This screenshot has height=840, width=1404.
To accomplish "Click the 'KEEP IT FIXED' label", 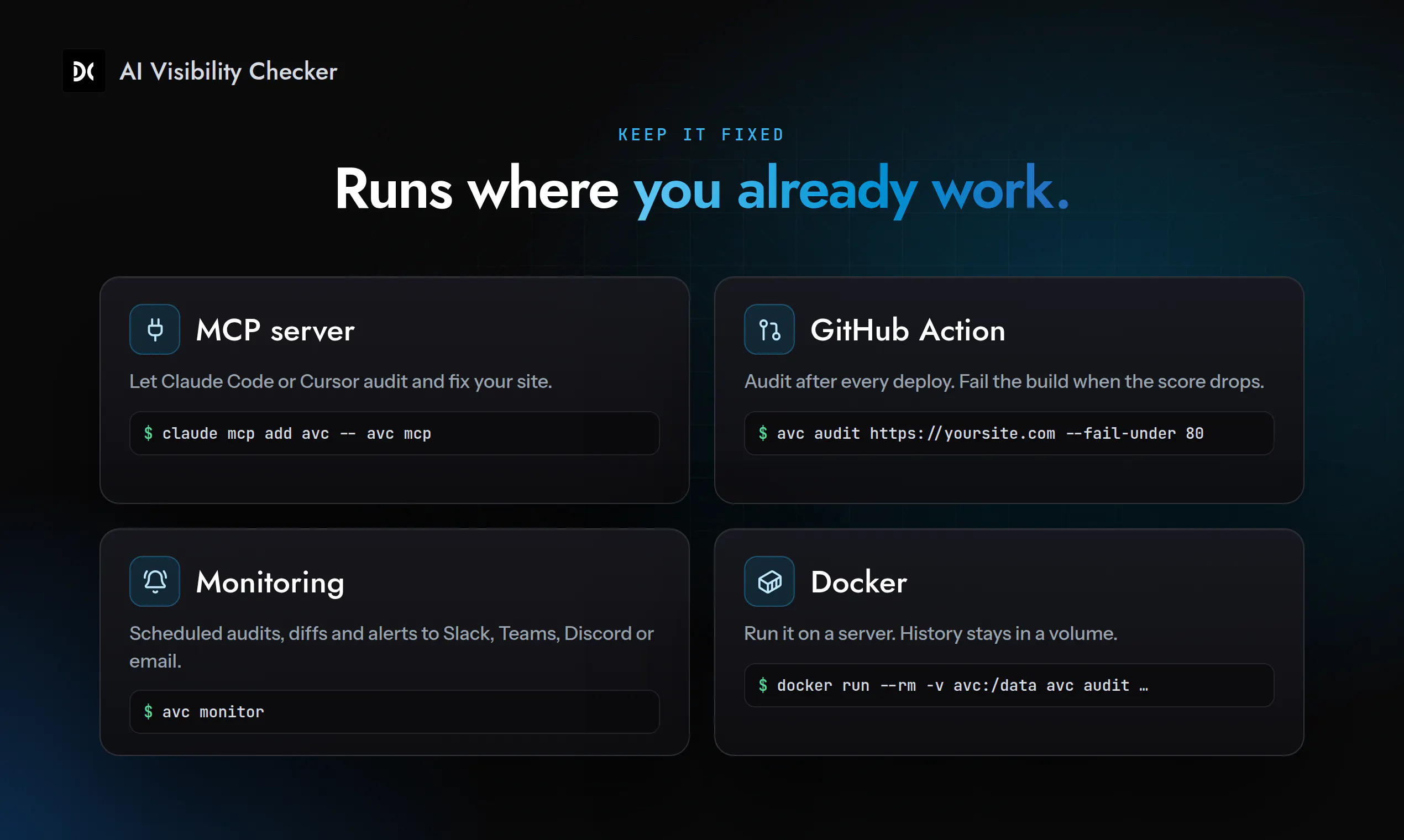I will (701, 135).
